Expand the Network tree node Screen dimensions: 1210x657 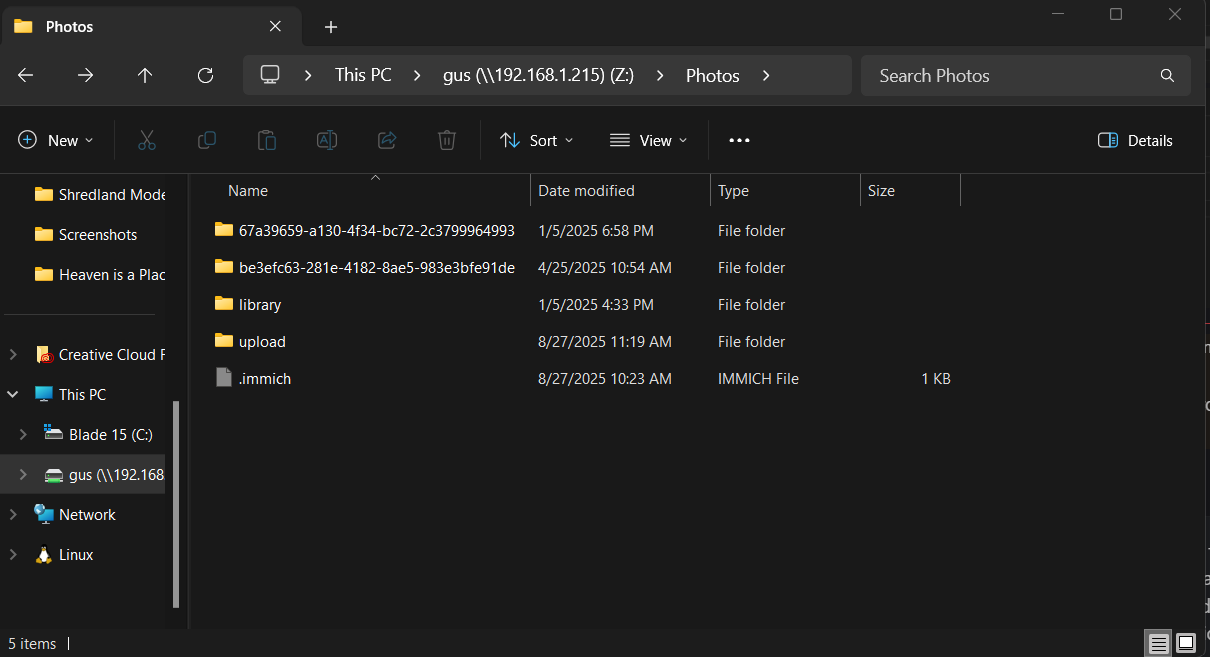[13, 515]
